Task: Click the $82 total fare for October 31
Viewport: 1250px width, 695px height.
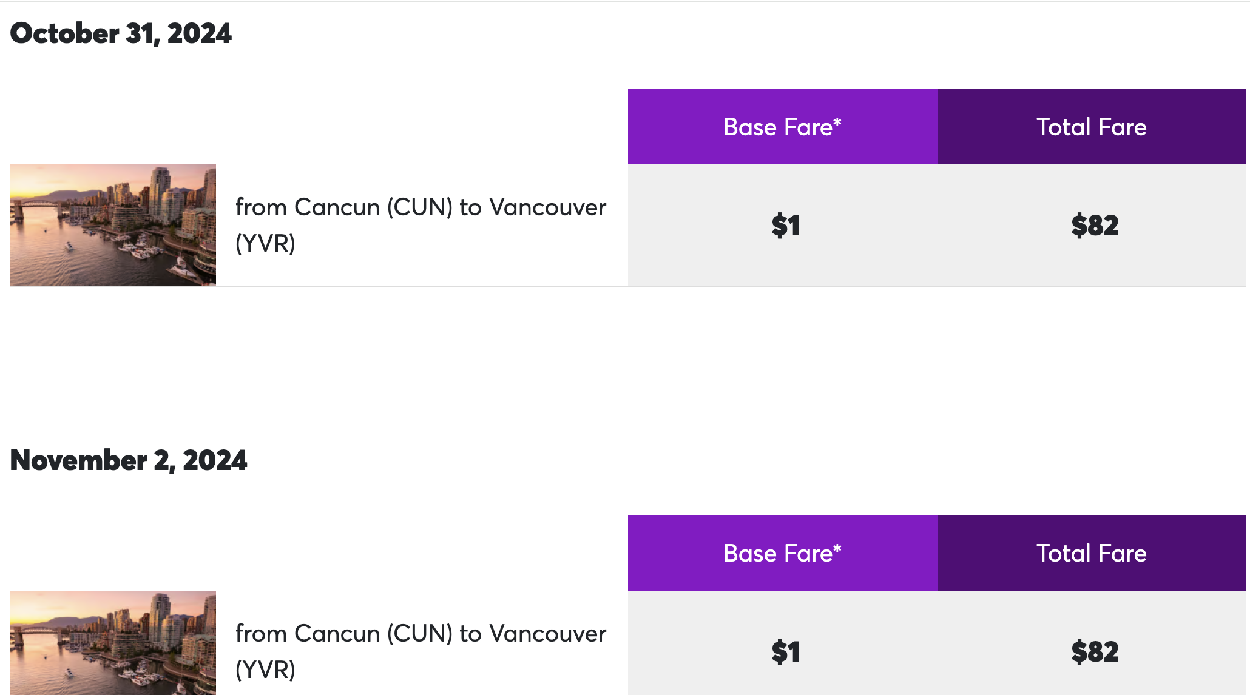Action: [x=1095, y=226]
